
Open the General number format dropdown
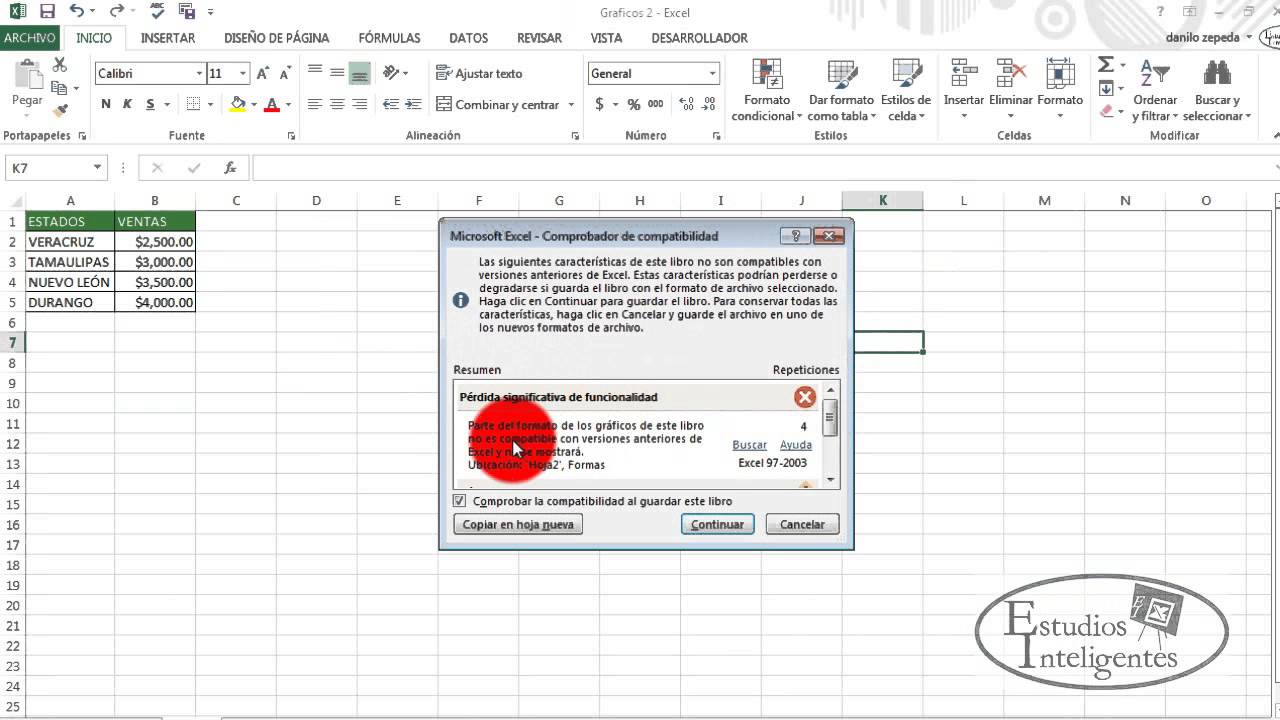pyautogui.click(x=713, y=73)
